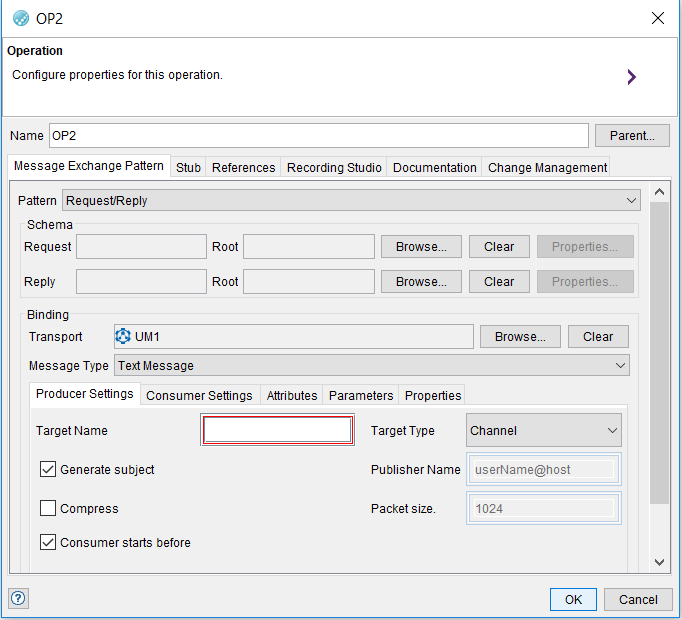Switch to the Stub tab

click(x=188, y=168)
